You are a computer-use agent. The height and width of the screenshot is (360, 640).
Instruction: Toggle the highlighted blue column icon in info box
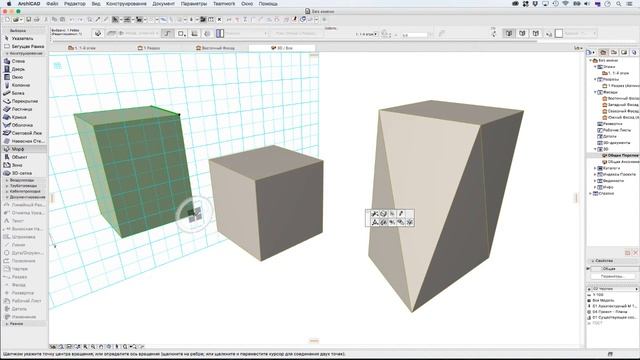[220, 33]
